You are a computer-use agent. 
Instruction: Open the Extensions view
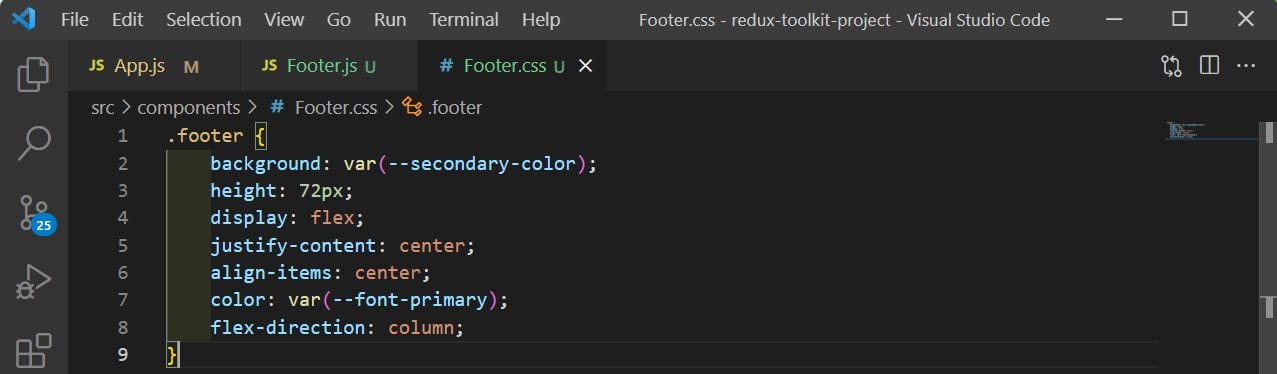33,351
